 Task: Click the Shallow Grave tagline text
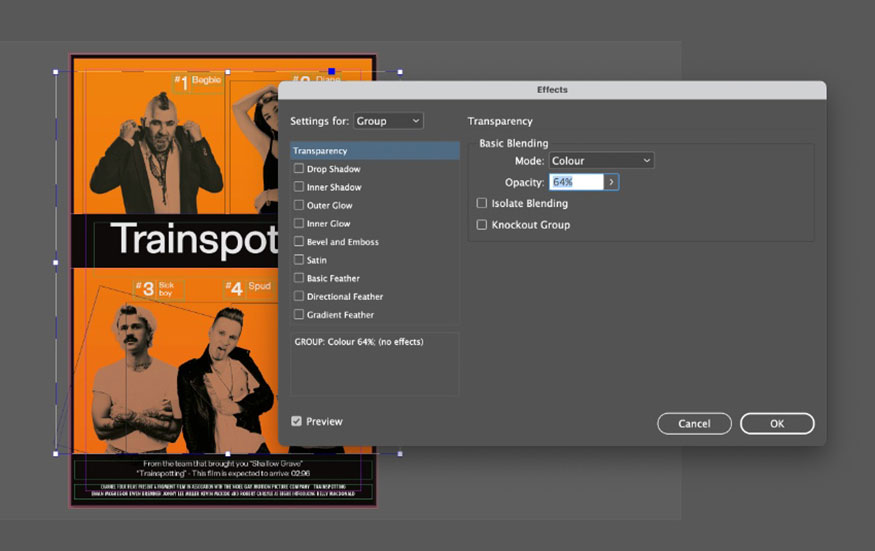[x=223, y=468]
